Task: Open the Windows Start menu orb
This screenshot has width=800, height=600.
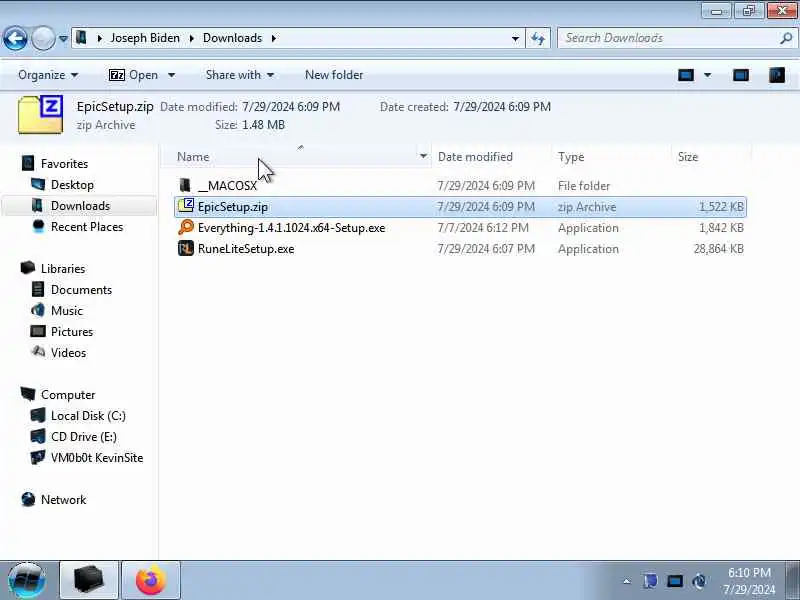Action: pos(27,580)
